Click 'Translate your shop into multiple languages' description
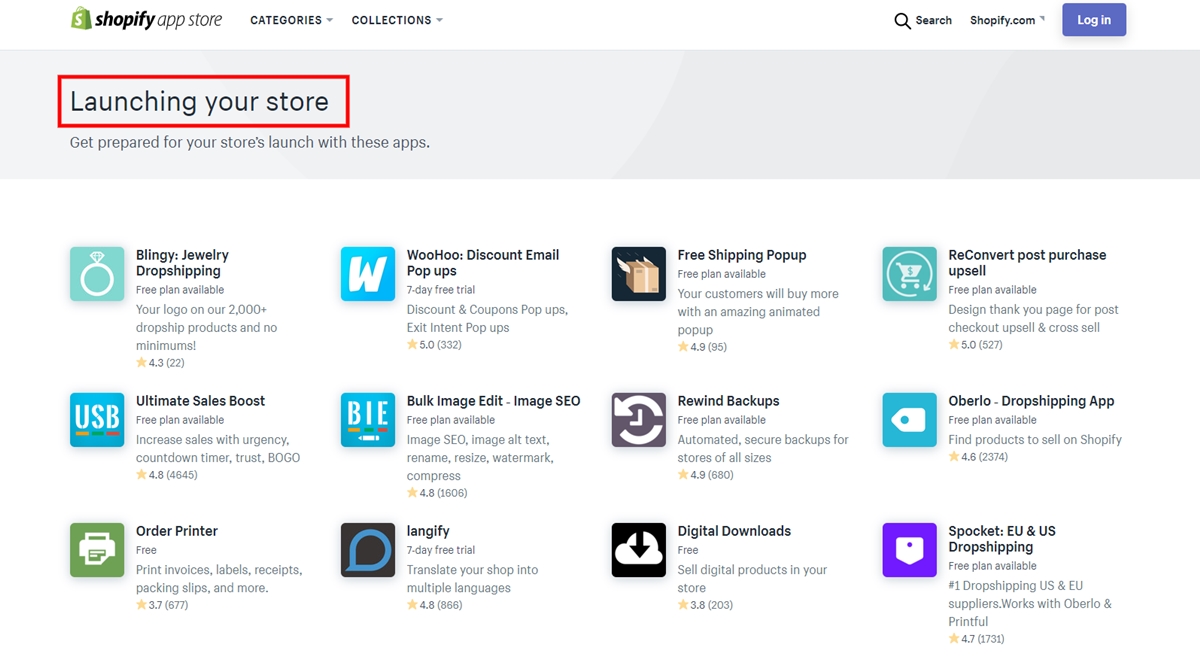The image size is (1200, 656). tap(473, 579)
